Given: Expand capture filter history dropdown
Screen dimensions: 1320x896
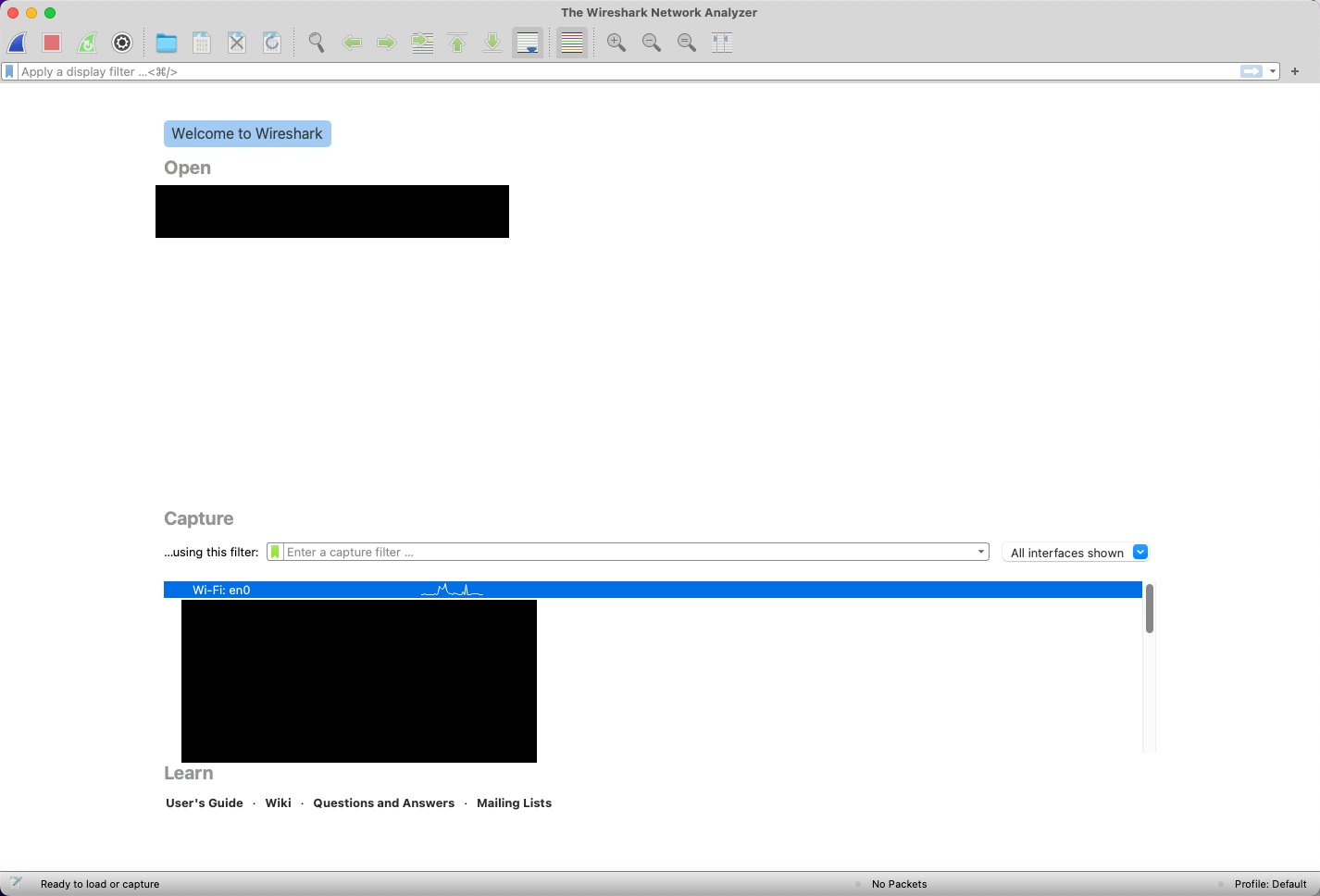Looking at the screenshot, I should coord(981,552).
